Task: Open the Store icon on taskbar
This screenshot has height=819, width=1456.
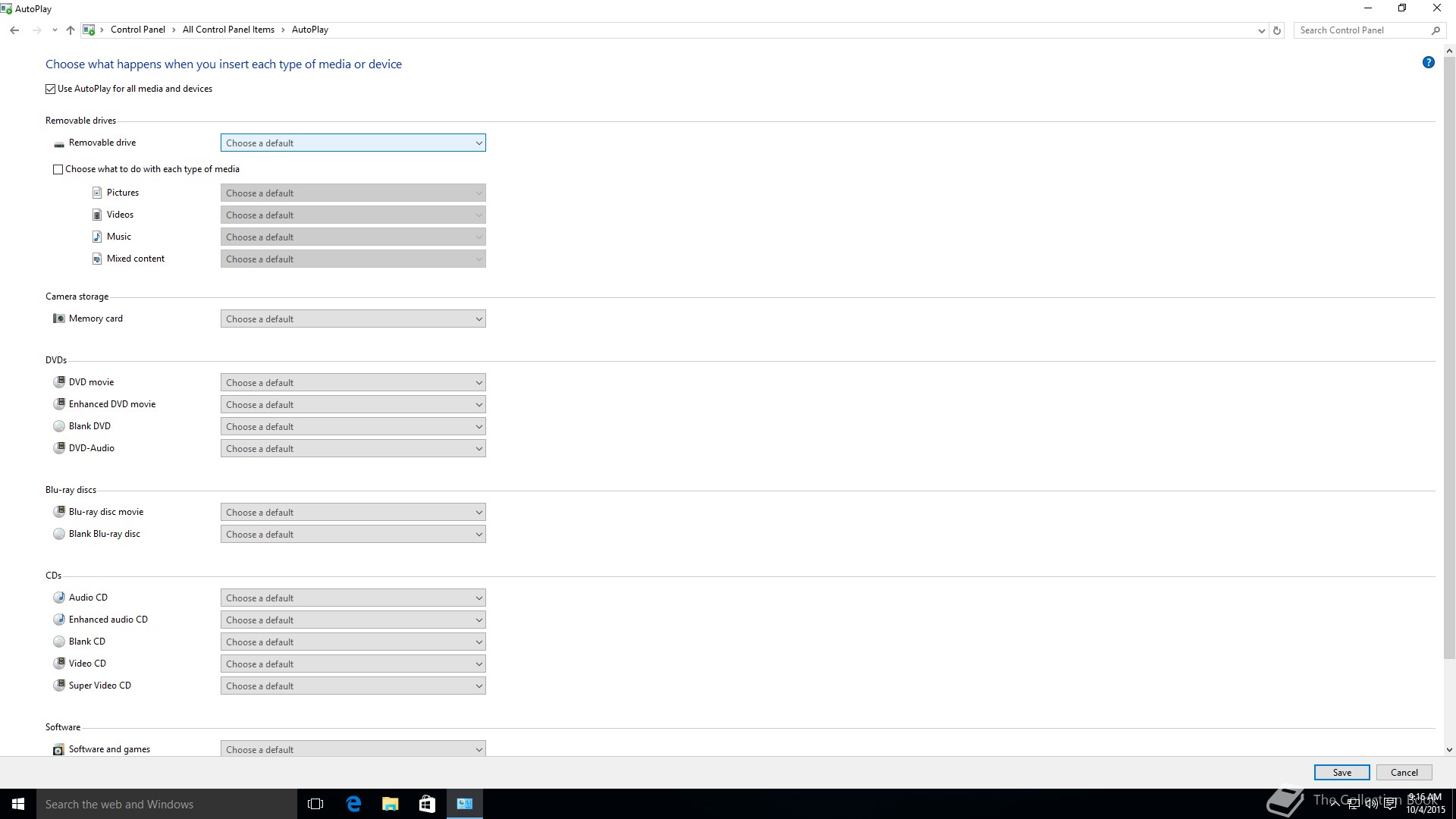Action: [427, 804]
